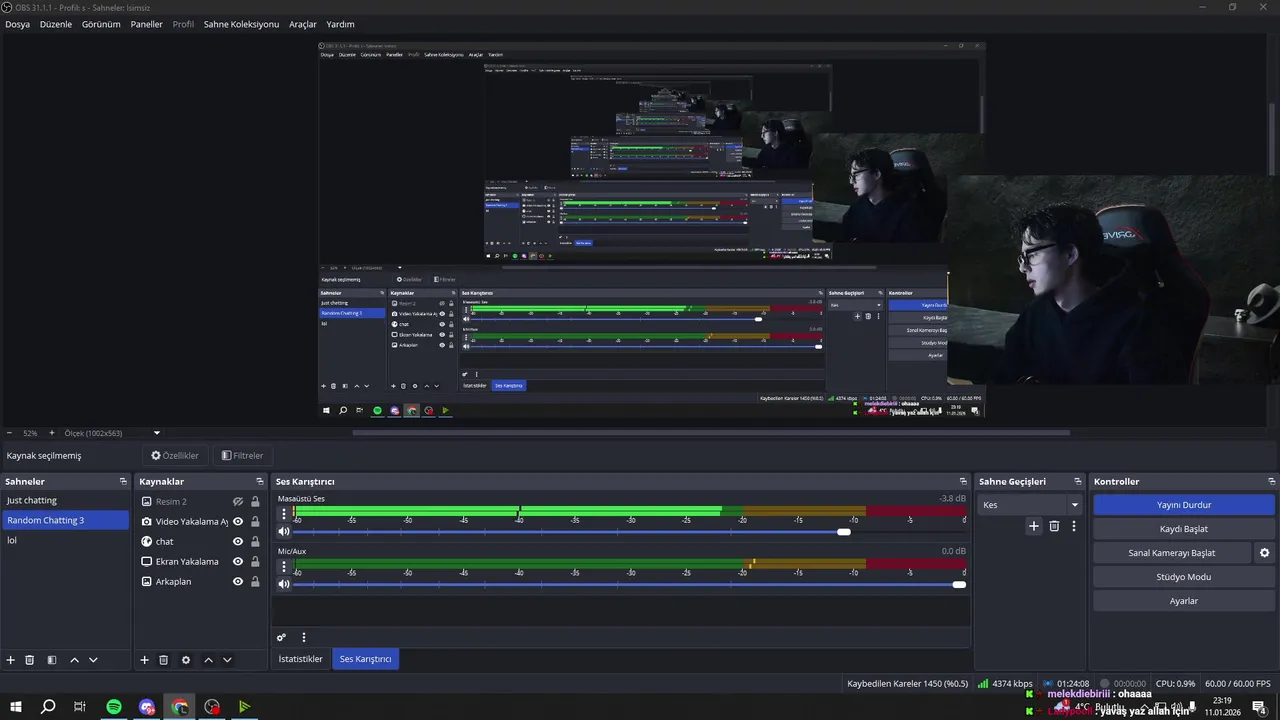Mute Masaüstü Ses speaker icon
Image resolution: width=1280 pixels, height=720 pixels.
coord(284,532)
